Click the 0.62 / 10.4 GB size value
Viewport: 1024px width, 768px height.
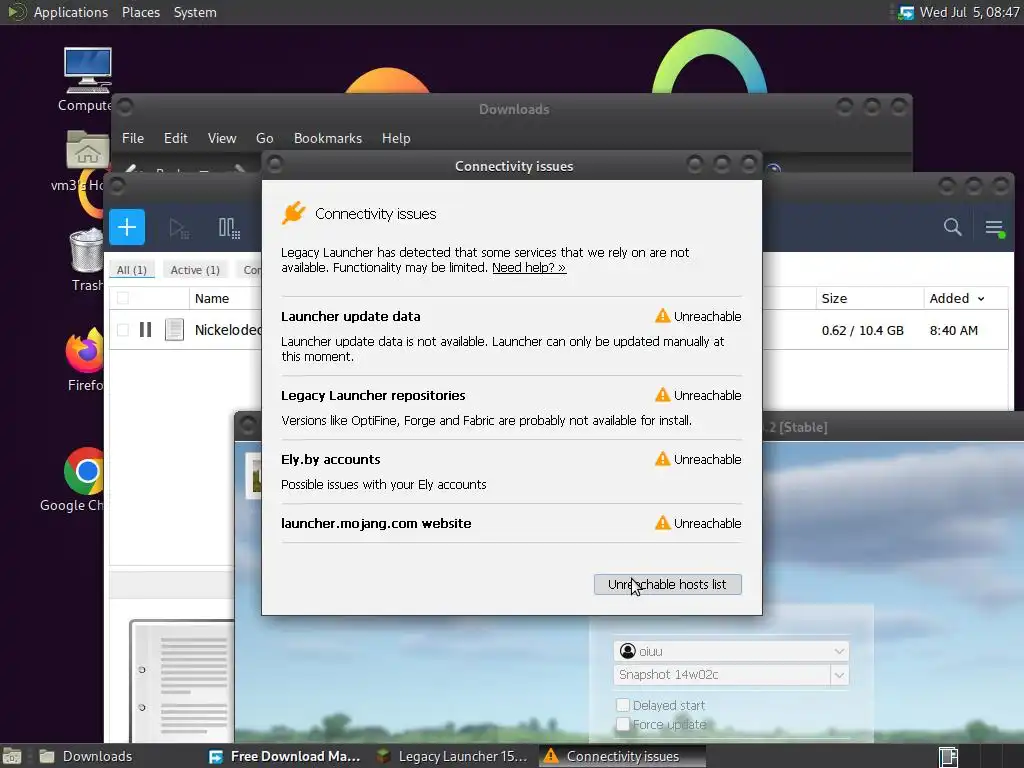(x=863, y=330)
